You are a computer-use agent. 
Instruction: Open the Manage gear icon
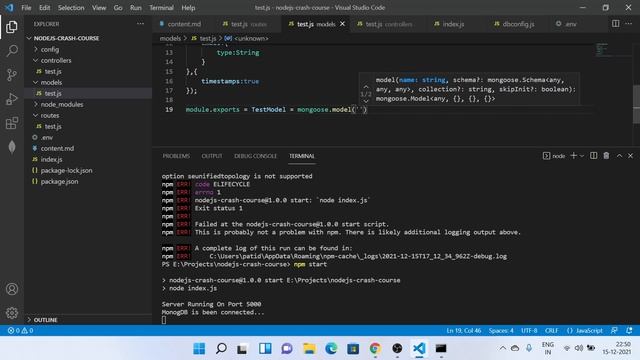[x=12, y=313]
